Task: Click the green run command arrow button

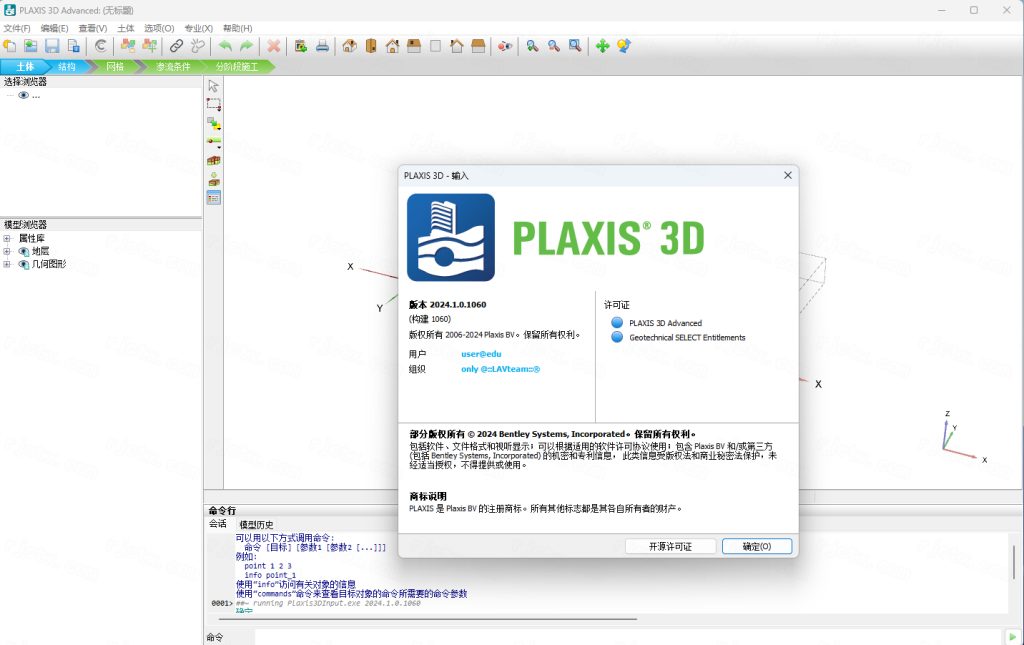Action: tap(1012, 637)
